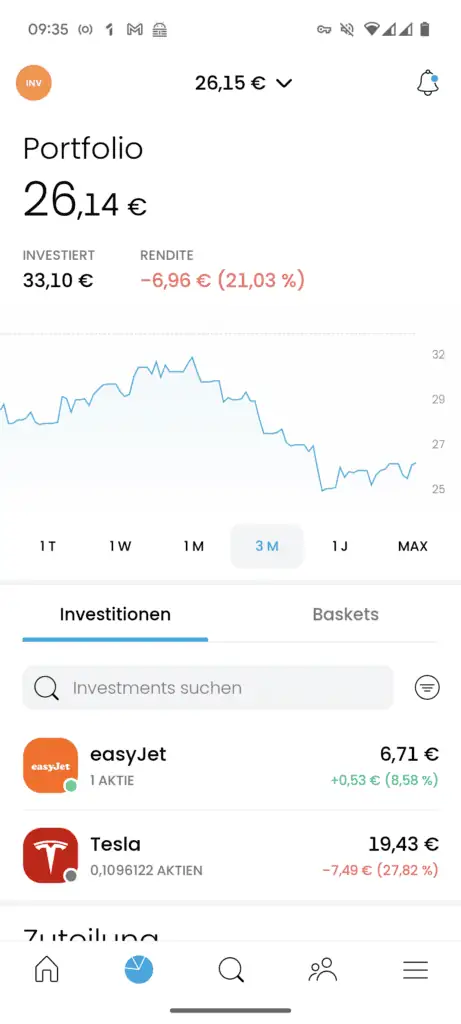Open the Tesla 19,43 € position

click(230, 856)
